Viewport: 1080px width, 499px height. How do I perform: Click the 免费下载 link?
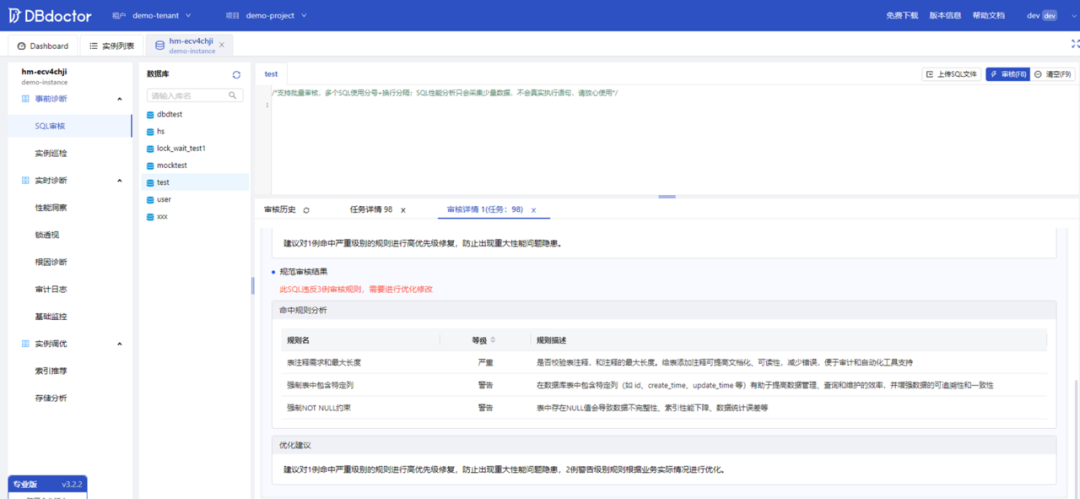click(902, 15)
